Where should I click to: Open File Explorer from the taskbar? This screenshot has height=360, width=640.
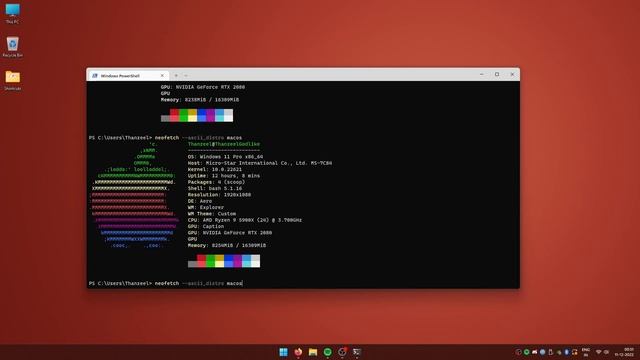point(313,352)
